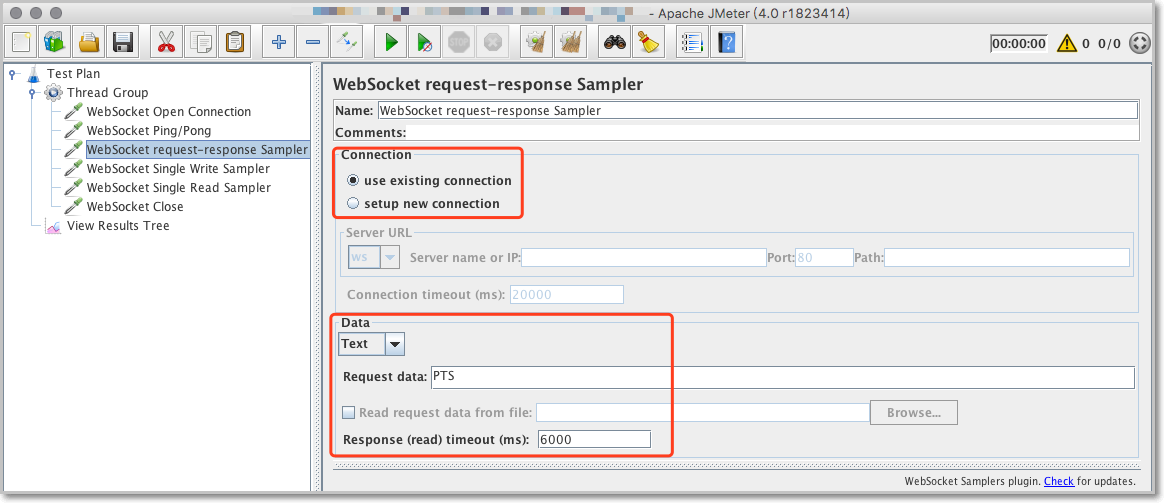The image size is (1164, 503).
Task: Select WebSocket request-response Sampler tree item
Action: [197, 149]
